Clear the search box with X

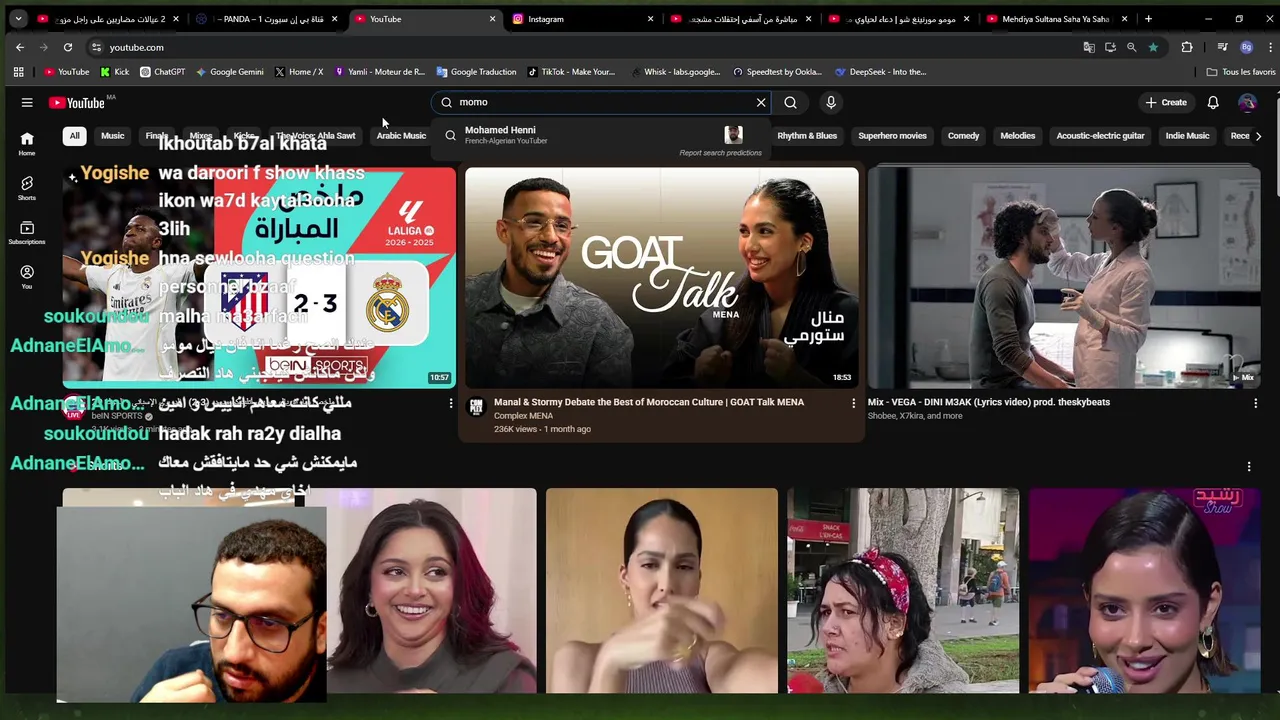coord(761,102)
